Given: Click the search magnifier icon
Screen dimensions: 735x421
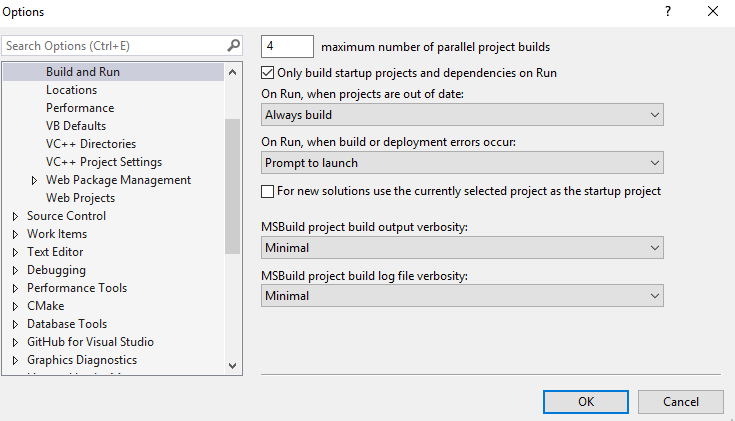Looking at the screenshot, I should click(x=233, y=46).
